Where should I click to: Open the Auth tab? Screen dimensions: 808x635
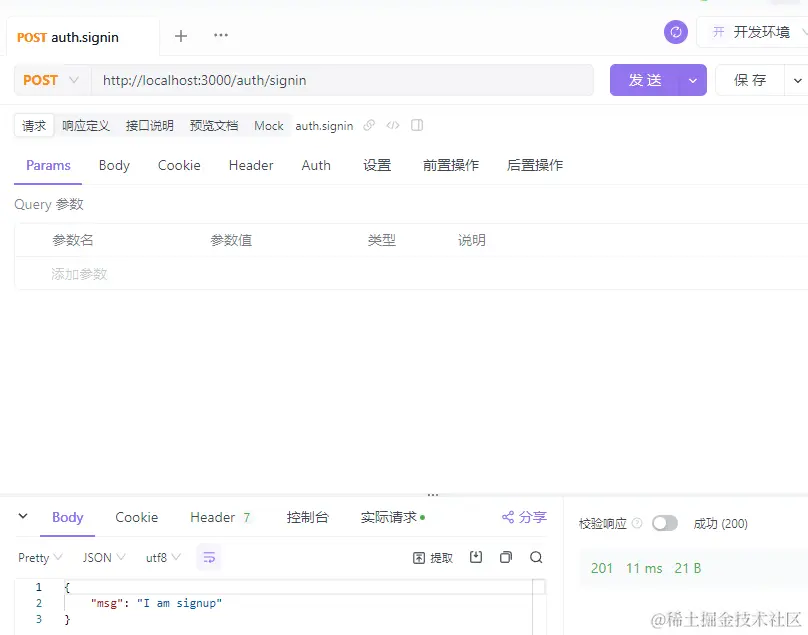tap(316, 165)
